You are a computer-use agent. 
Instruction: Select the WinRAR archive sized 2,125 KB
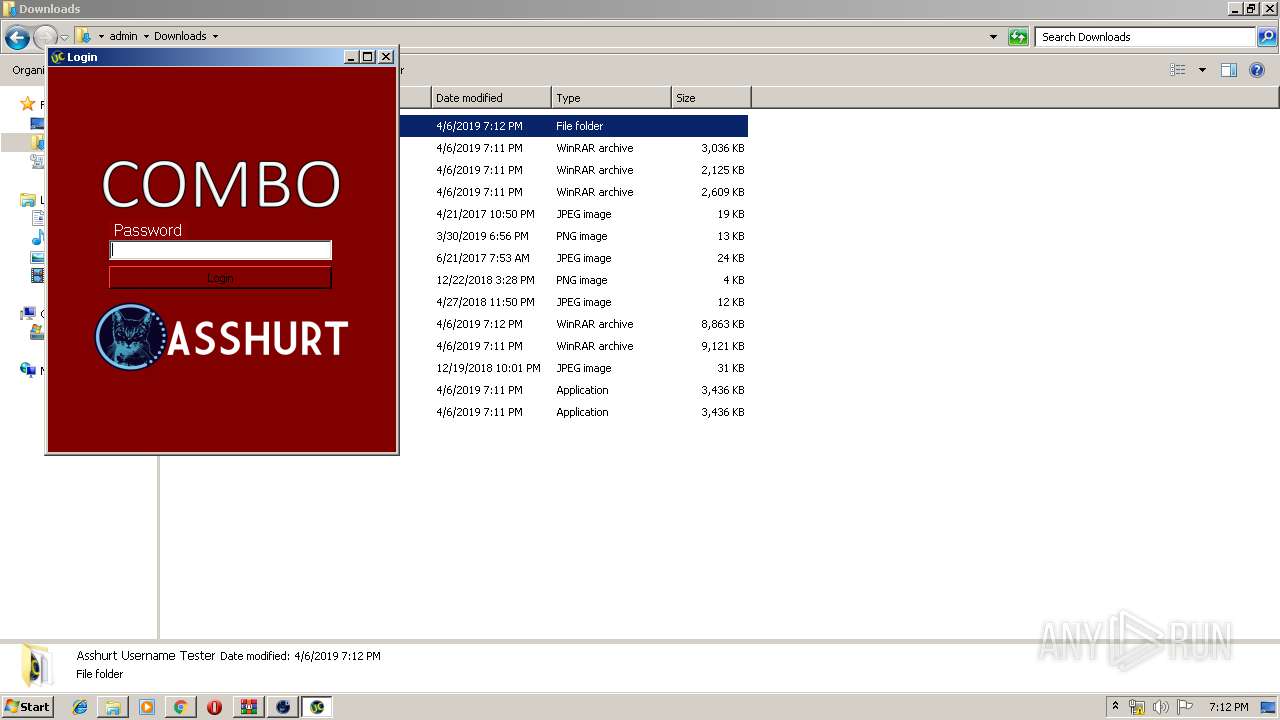coord(573,170)
